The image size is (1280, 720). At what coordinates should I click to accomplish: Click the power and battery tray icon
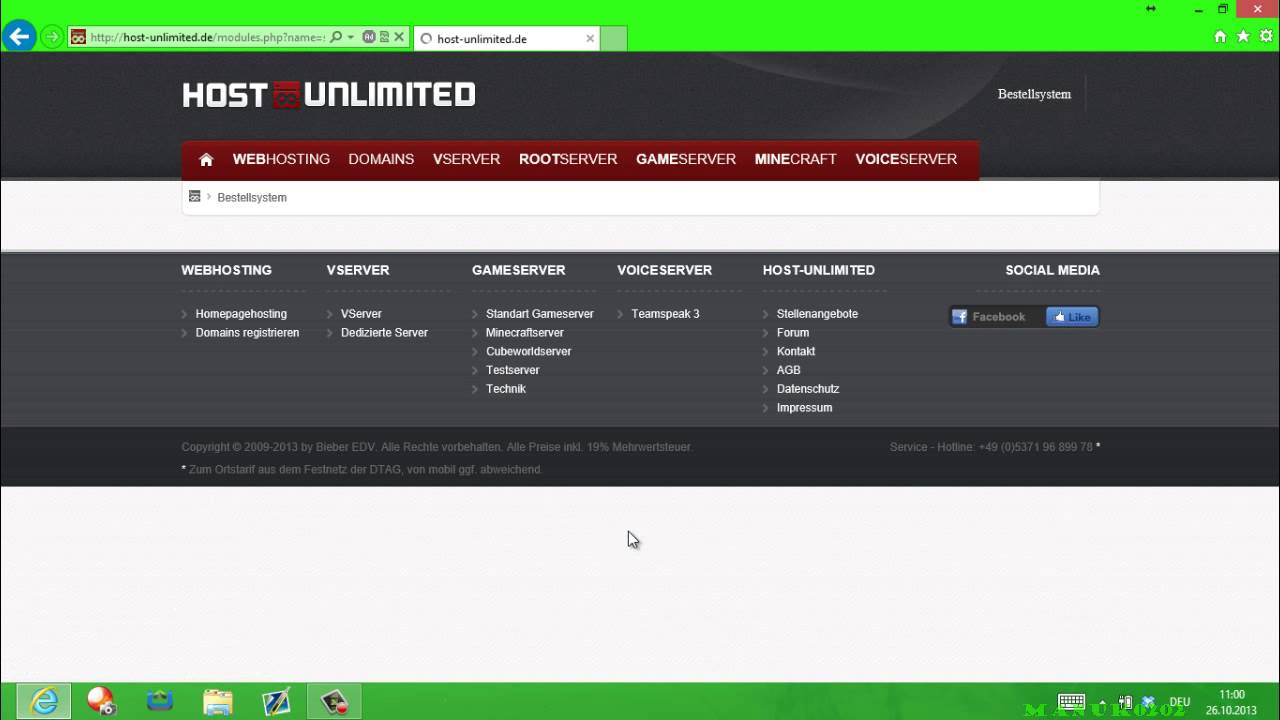click(x=1126, y=702)
